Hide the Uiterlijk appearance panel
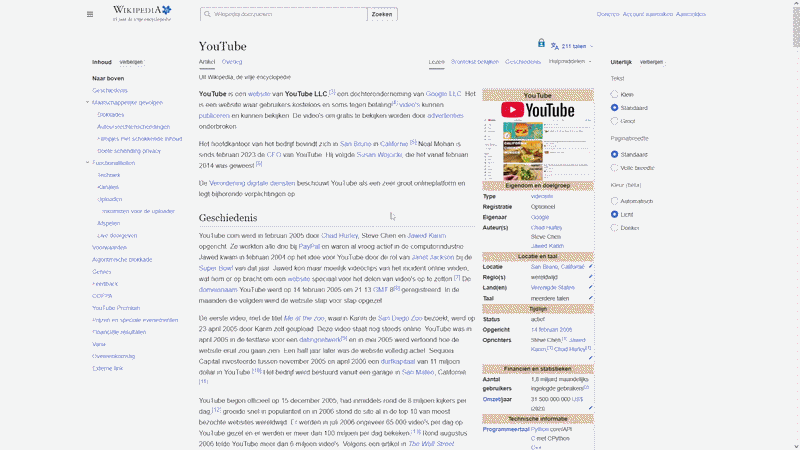 tap(652, 62)
